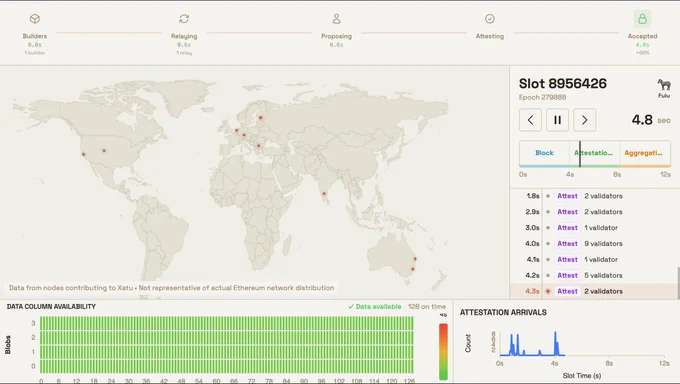680x384 pixels.
Task: Select the Attestation phase segment
Action: point(595,153)
